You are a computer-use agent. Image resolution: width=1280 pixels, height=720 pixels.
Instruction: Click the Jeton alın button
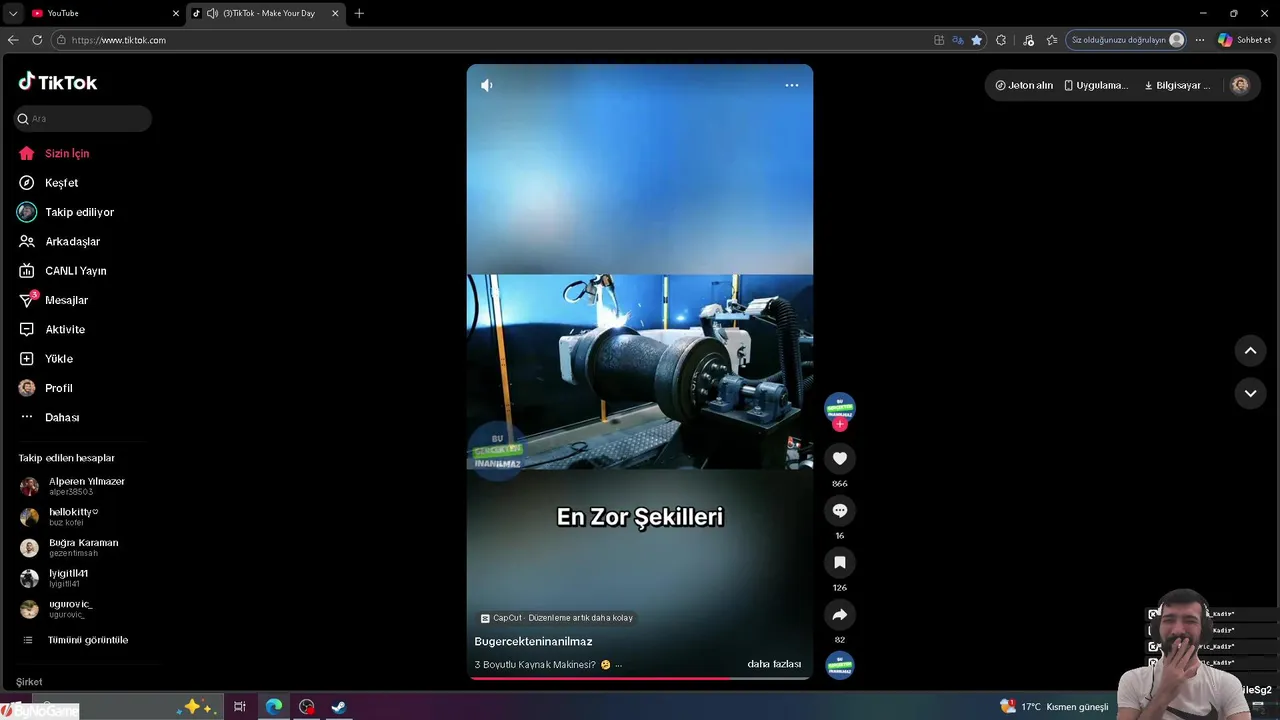tap(1024, 85)
